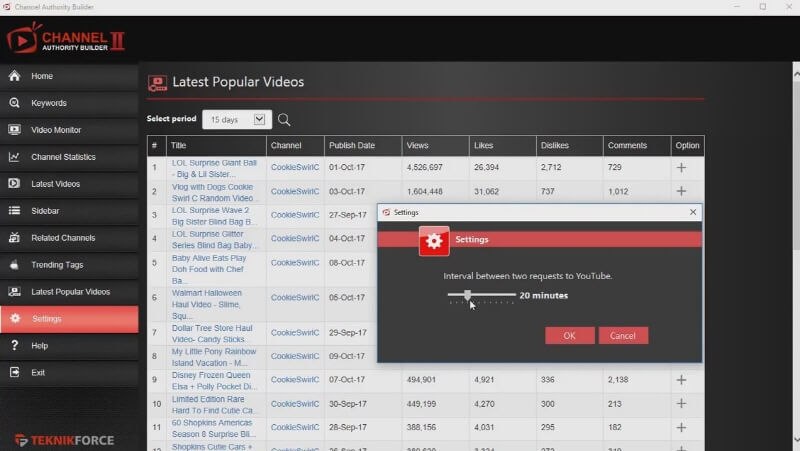Image resolution: width=800 pixels, height=451 pixels.
Task: Click comments value 2,138
Action: coord(618,380)
